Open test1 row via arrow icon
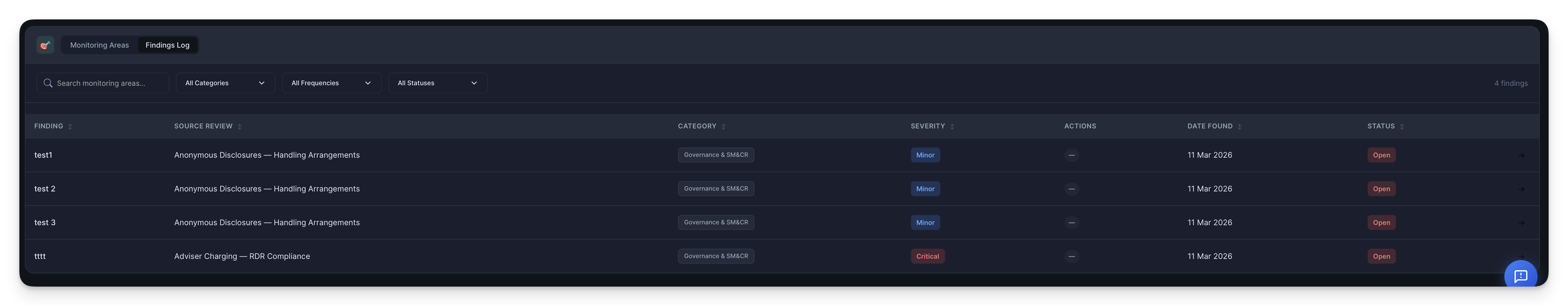 pos(1521,156)
